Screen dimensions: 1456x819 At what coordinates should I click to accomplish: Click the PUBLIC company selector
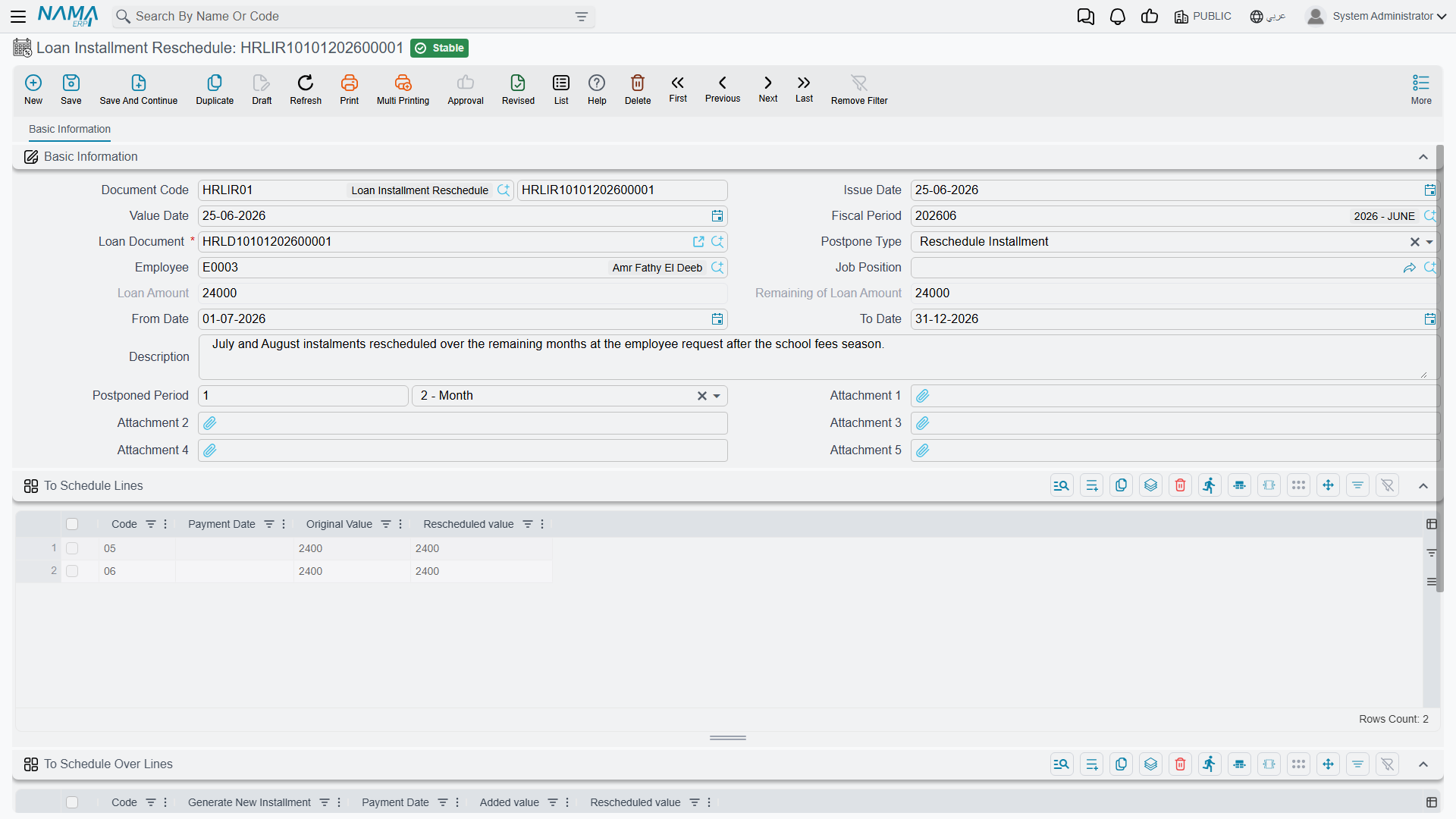tap(1203, 16)
